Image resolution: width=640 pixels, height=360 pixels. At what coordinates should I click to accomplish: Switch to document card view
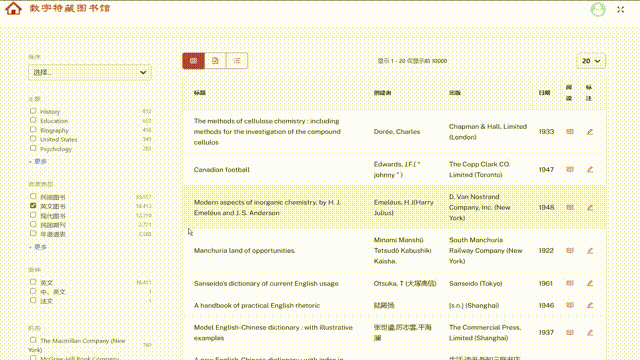215,61
